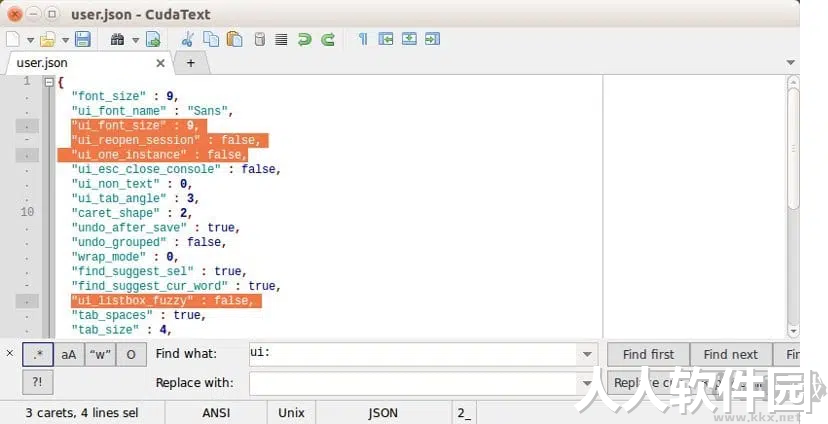Click the Find what input field
Image resolution: width=828 pixels, height=424 pixels.
click(x=413, y=354)
